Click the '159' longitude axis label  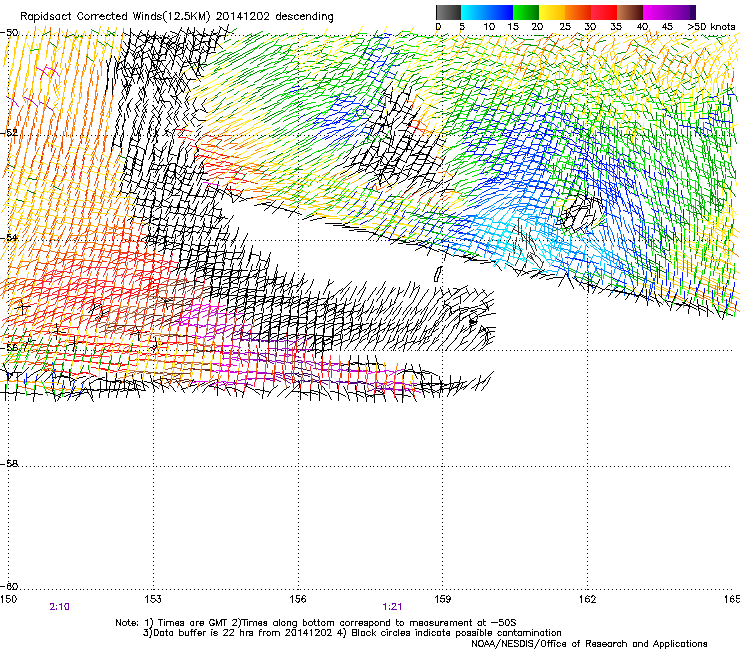[x=443, y=599]
